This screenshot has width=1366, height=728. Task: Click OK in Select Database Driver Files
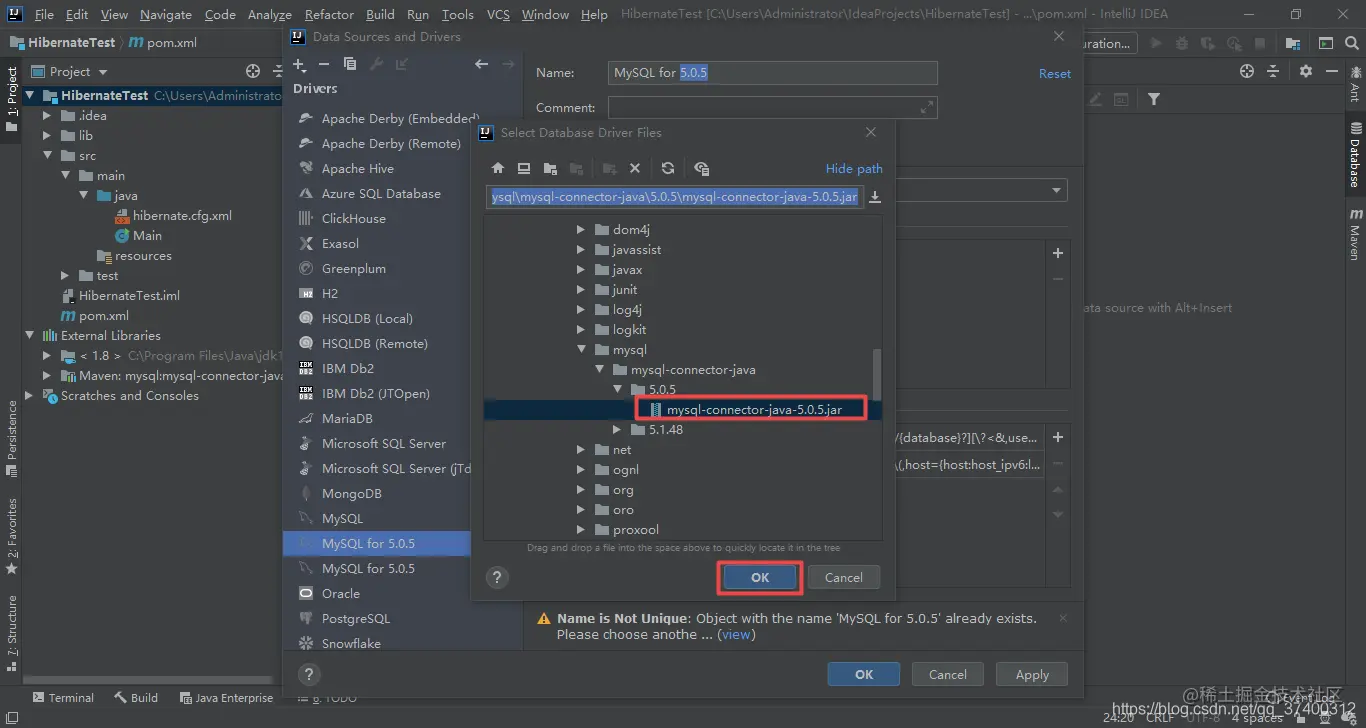coord(760,577)
